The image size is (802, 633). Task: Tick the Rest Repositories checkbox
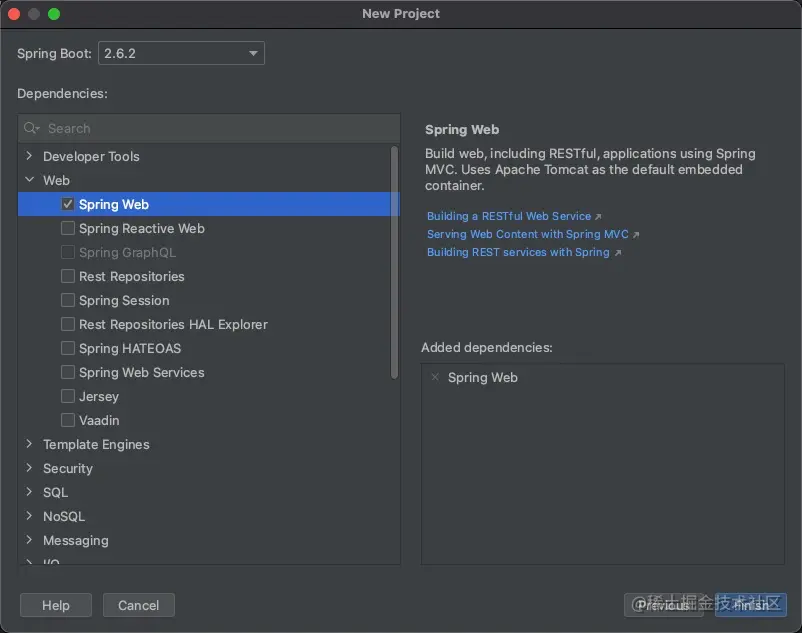[x=68, y=276]
